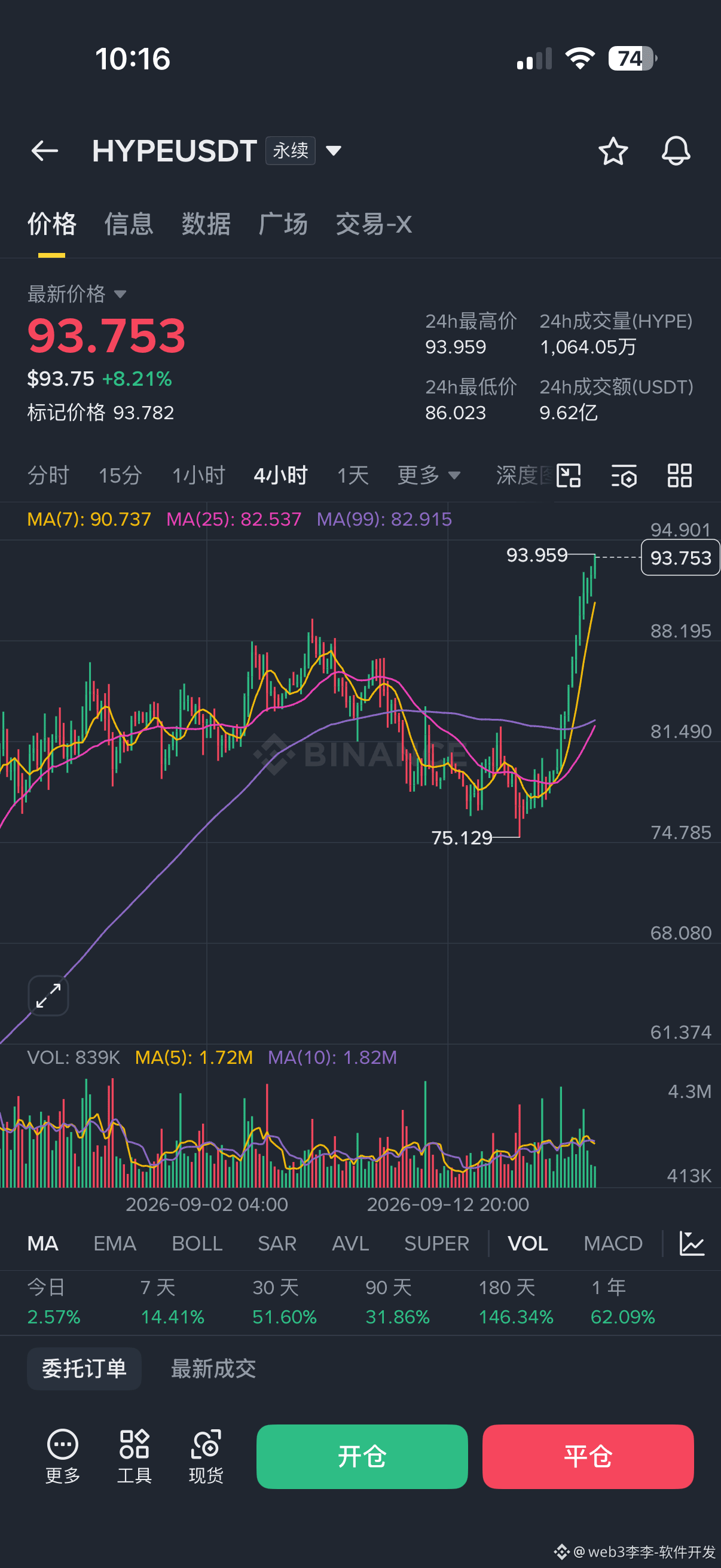721x1568 pixels.
Task: Expand the HYPEUSDT pair selector arrow
Action: (334, 151)
